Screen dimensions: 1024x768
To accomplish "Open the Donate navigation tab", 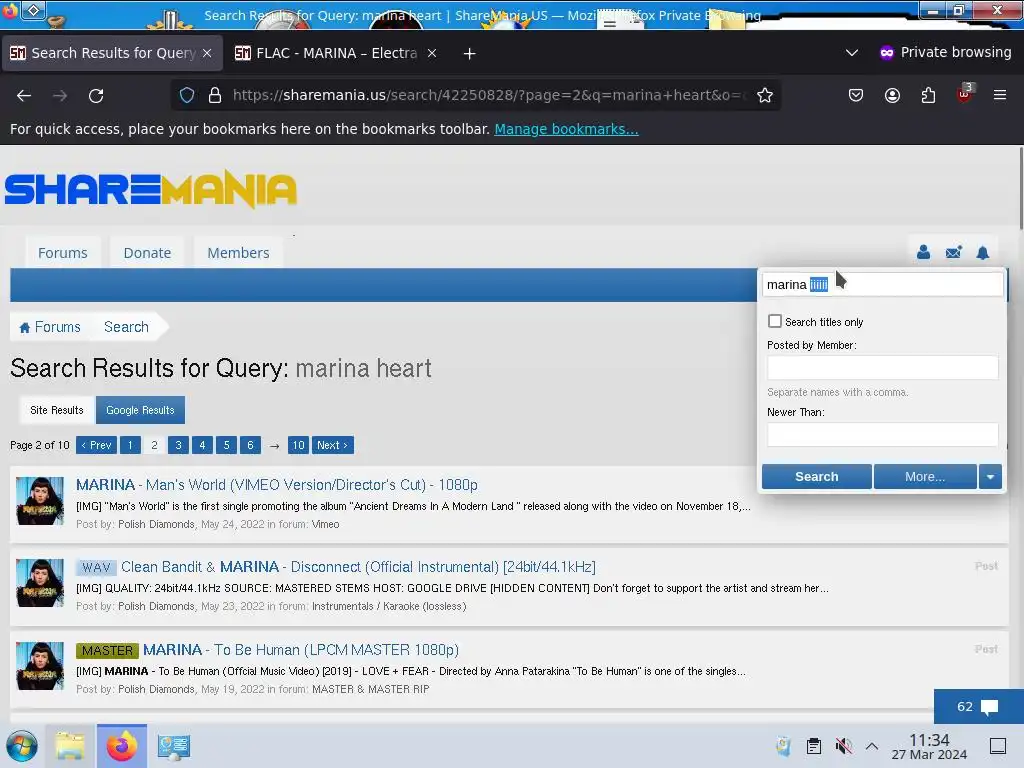I will pyautogui.click(x=148, y=253).
